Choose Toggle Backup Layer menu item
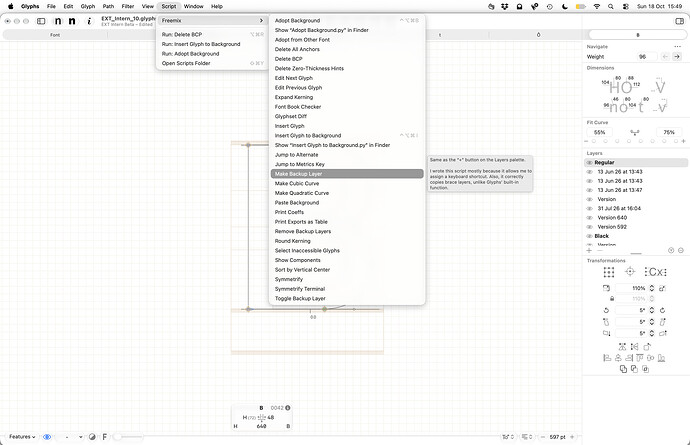 tap(347, 298)
